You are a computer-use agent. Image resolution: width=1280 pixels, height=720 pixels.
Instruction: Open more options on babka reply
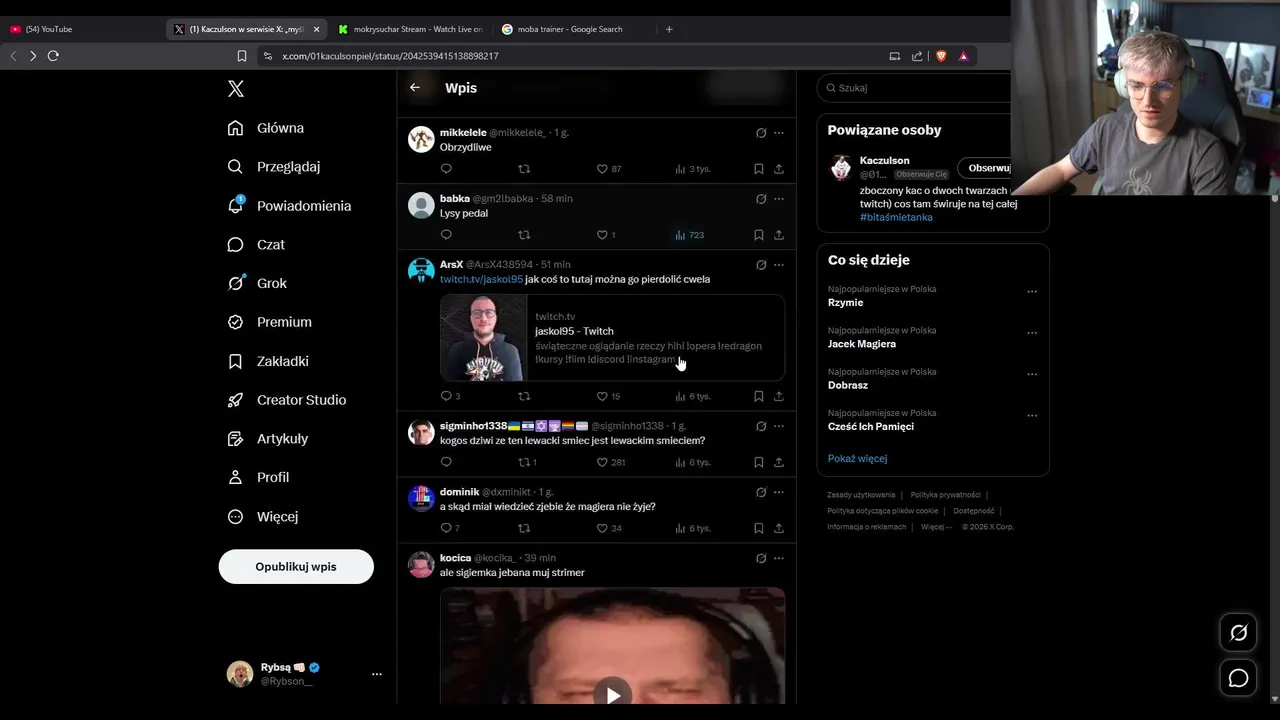779,199
